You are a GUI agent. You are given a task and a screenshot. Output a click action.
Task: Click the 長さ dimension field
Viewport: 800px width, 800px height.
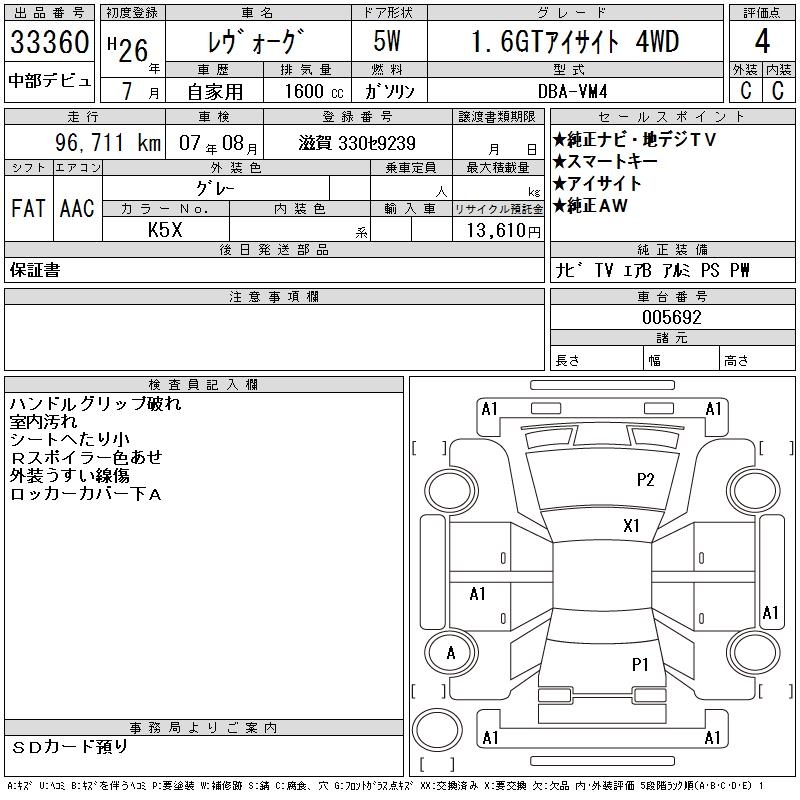click(x=596, y=360)
